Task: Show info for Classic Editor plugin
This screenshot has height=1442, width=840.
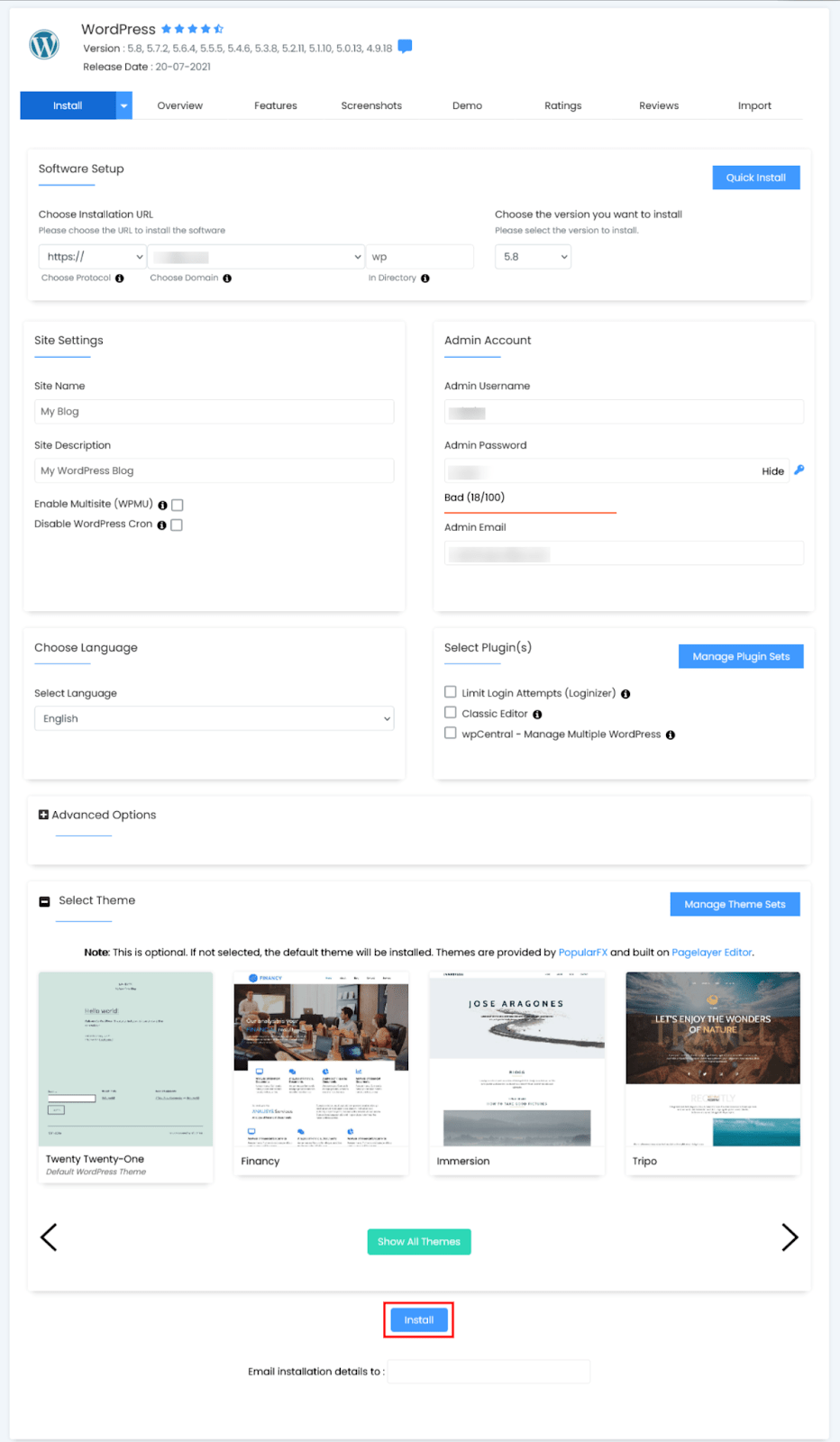Action: point(537,715)
